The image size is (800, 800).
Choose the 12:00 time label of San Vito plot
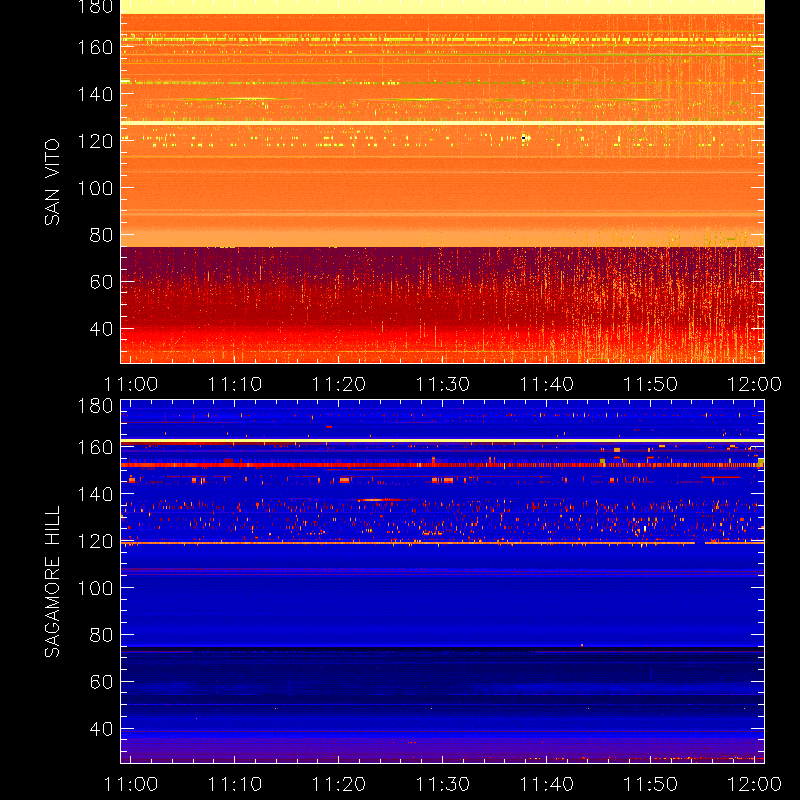[755, 384]
